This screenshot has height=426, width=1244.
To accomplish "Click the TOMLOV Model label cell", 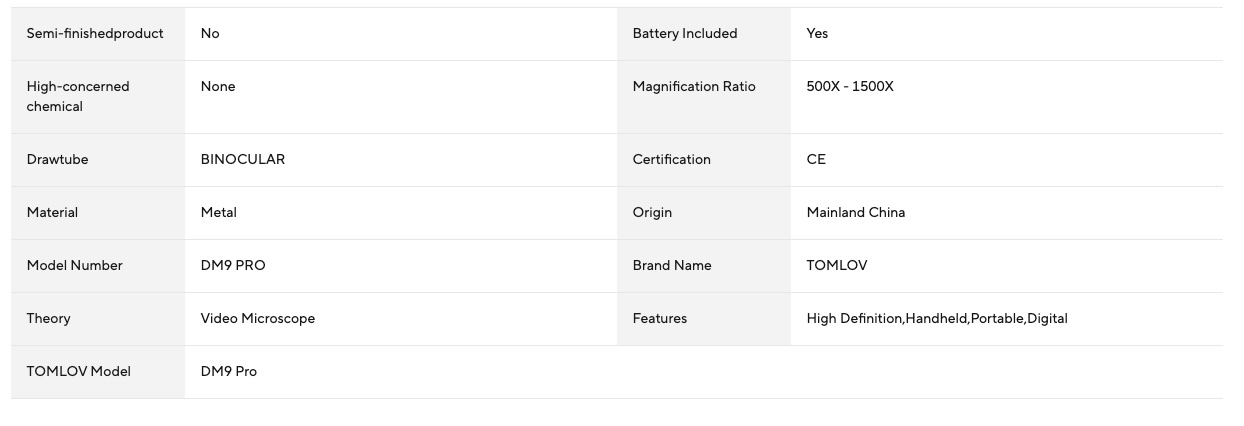I will [98, 372].
